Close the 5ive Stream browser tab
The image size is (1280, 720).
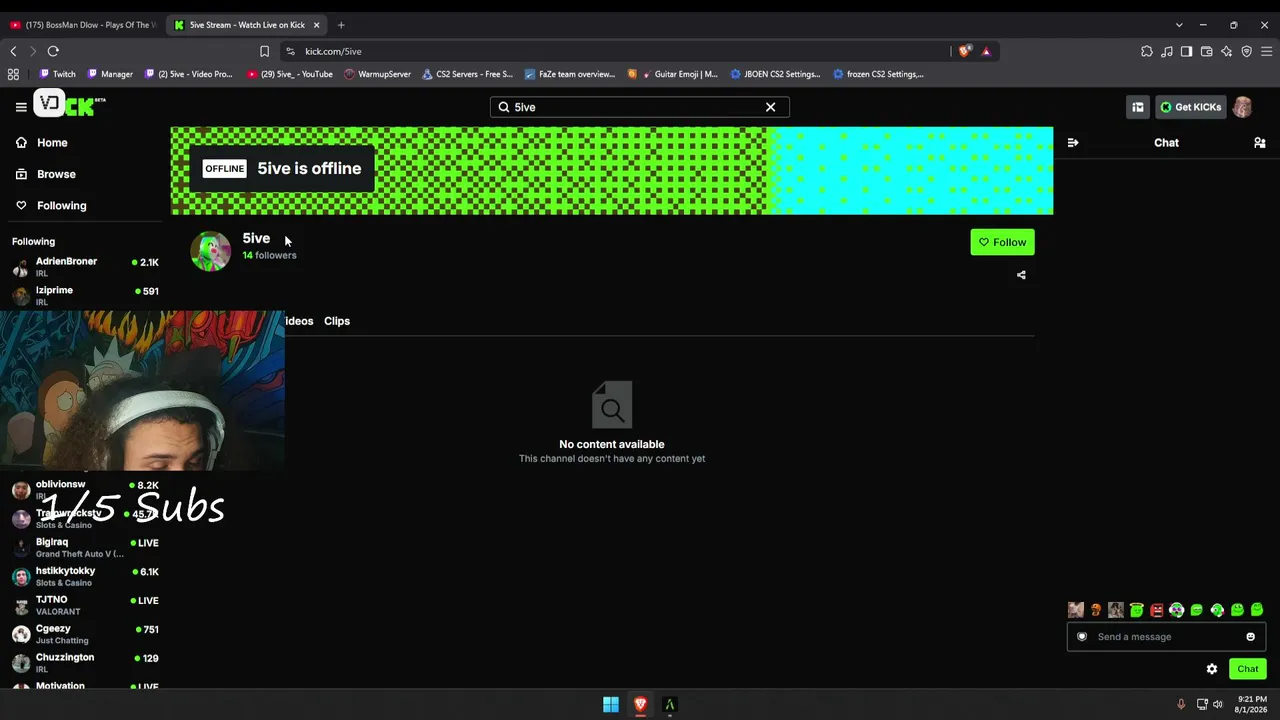pyautogui.click(x=317, y=25)
